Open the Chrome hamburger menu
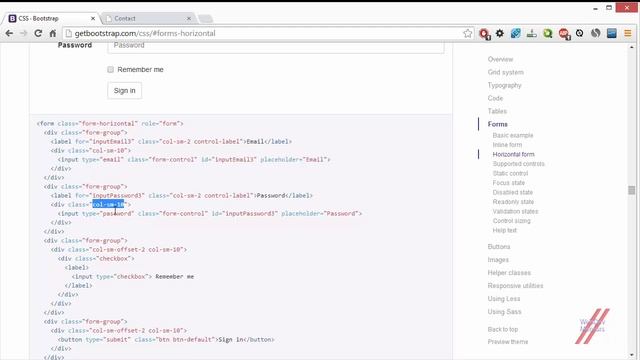The image size is (640, 360). pyautogui.click(x=628, y=33)
